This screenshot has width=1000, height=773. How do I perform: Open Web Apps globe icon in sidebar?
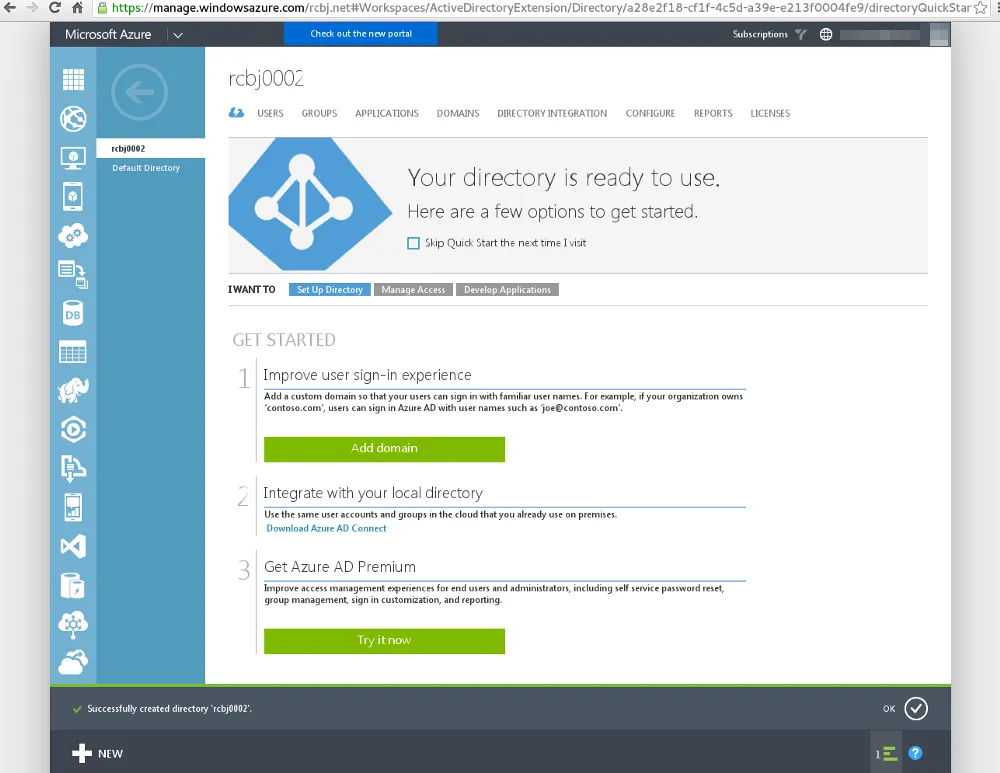click(73, 119)
